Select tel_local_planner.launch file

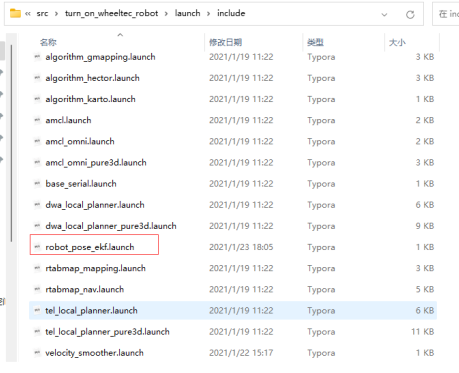[91, 311]
